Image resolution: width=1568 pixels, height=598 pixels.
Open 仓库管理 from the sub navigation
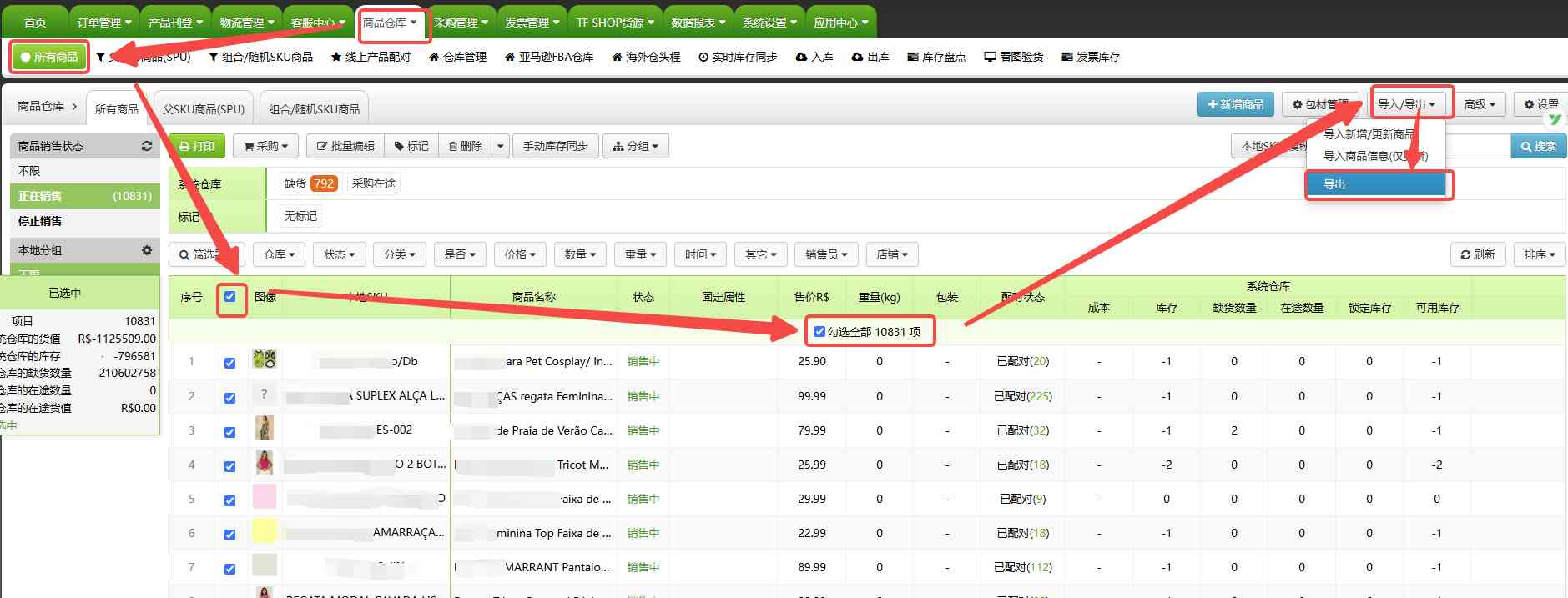tap(457, 57)
